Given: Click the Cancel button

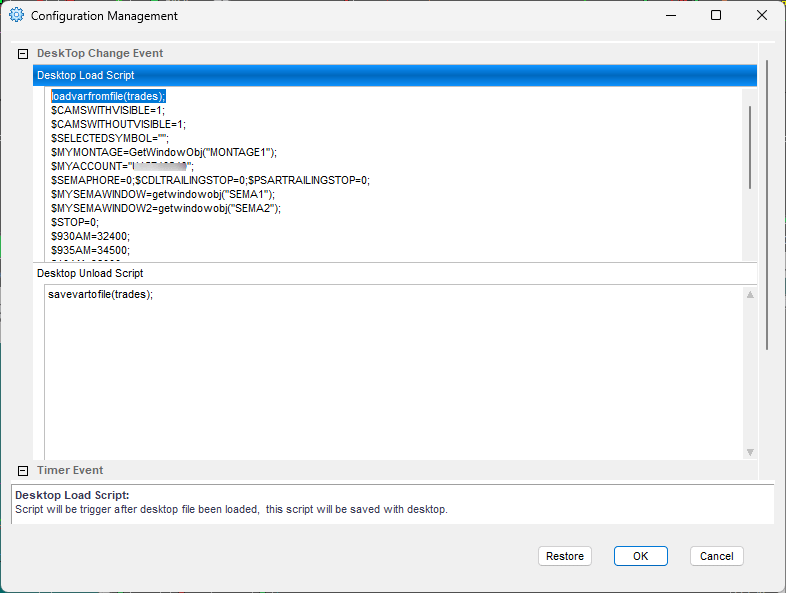Looking at the screenshot, I should pyautogui.click(x=717, y=556).
